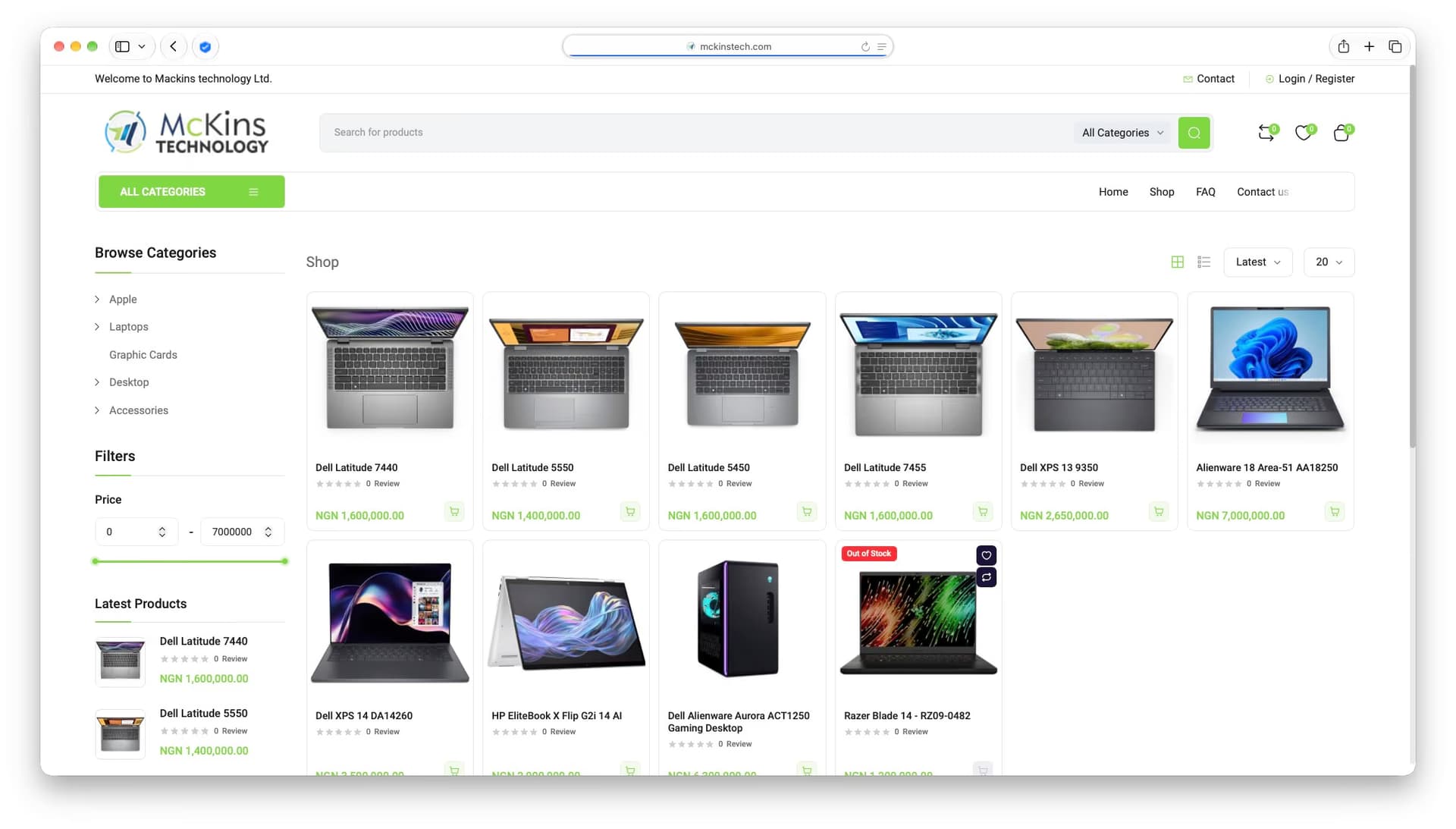Viewport: 1456px width, 829px height.
Task: Click the left handle of price slider
Action: (x=95, y=561)
